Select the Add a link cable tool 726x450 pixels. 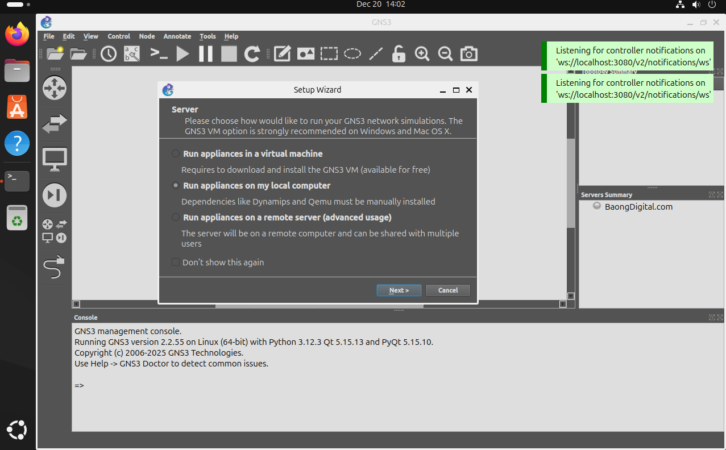[x=54, y=265]
